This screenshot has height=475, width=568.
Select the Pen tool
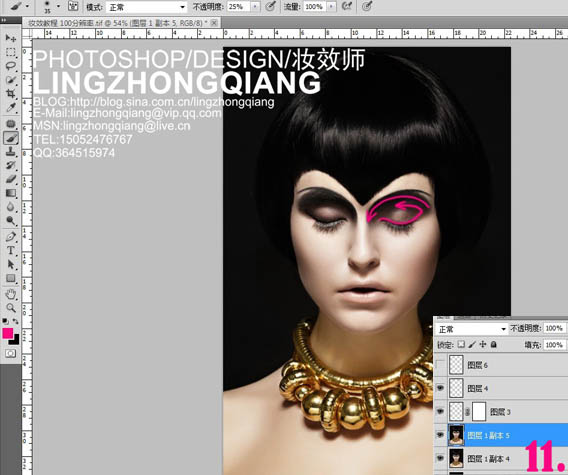point(11,237)
